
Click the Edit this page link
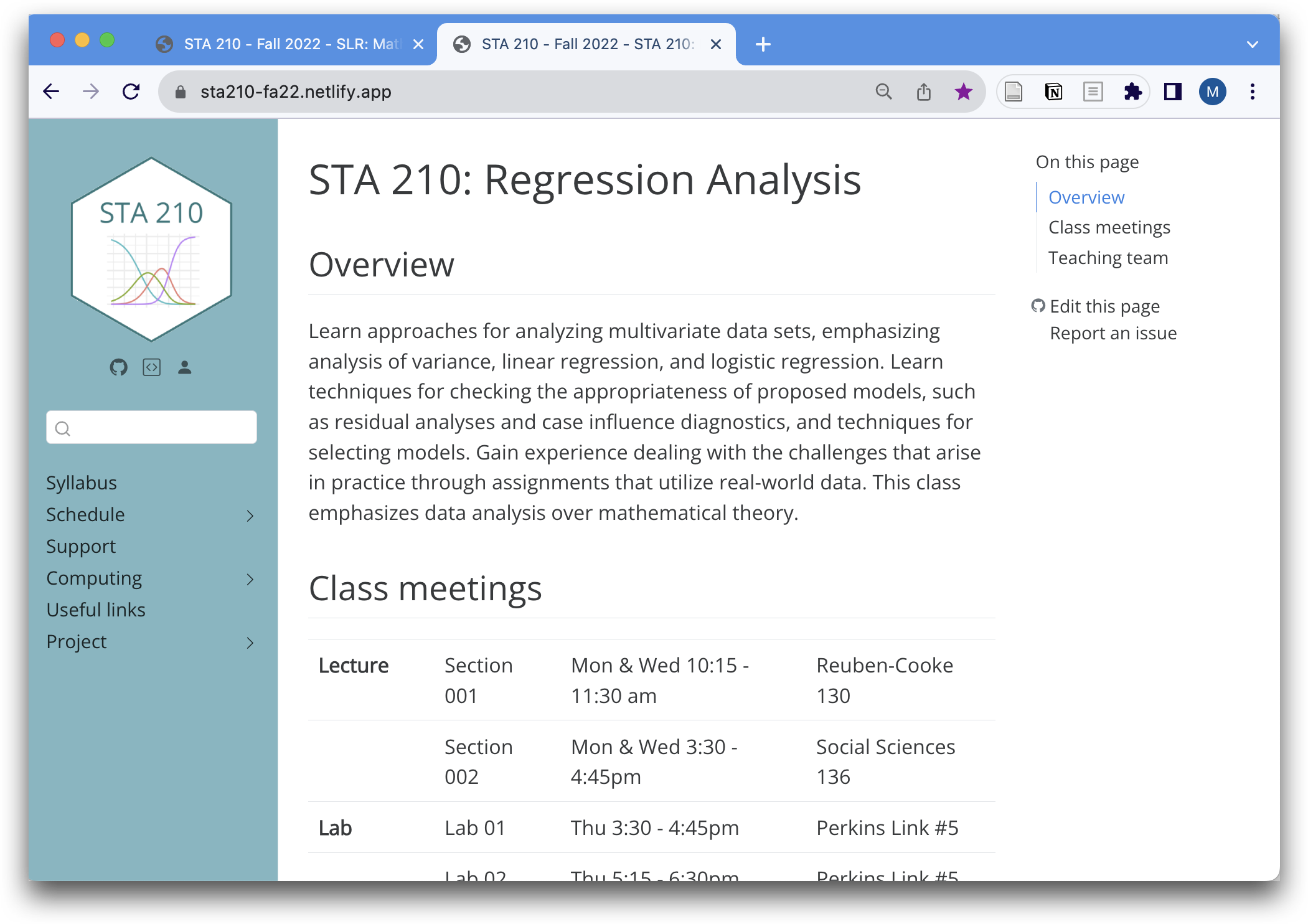coord(1104,306)
